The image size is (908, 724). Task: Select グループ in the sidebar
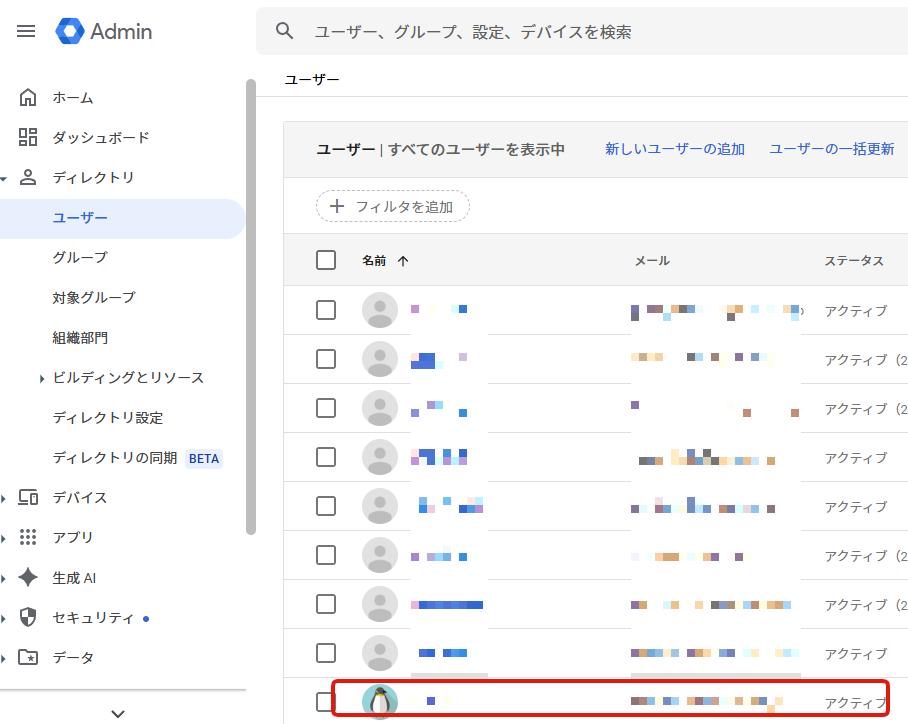[x=80, y=257]
